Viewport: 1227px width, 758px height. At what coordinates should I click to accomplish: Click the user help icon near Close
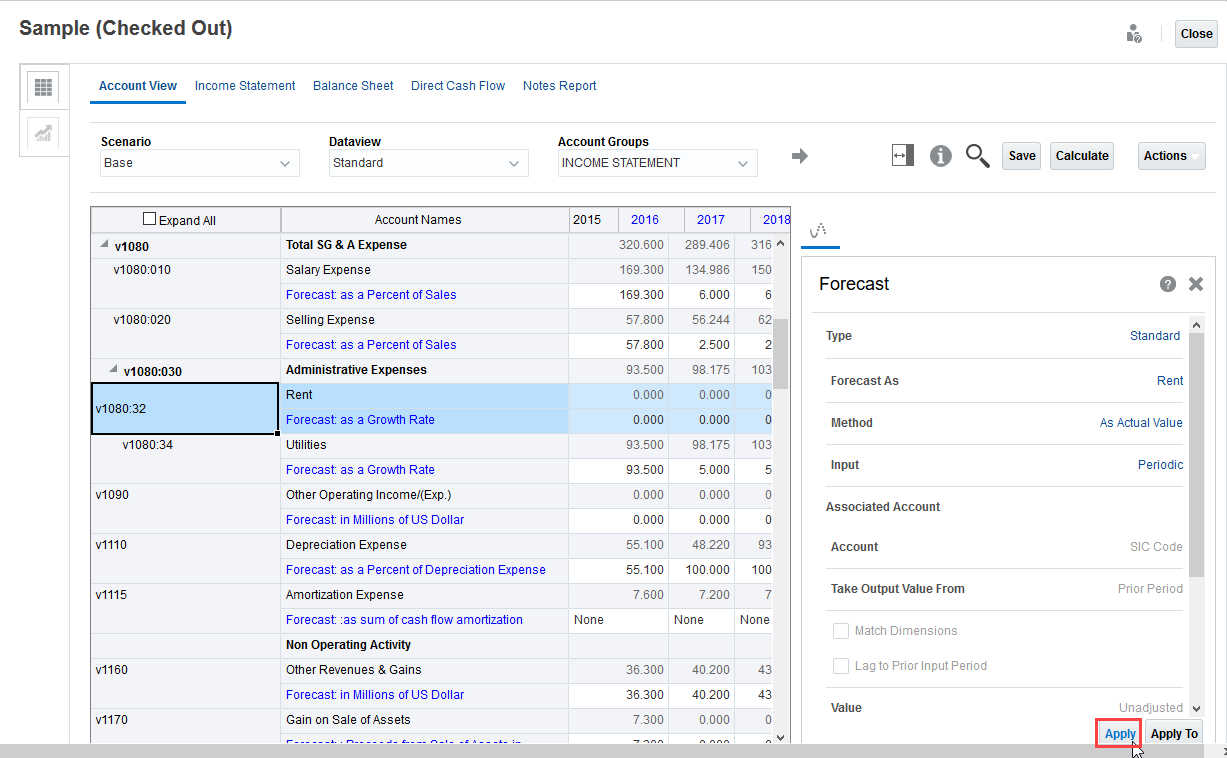tap(1134, 34)
